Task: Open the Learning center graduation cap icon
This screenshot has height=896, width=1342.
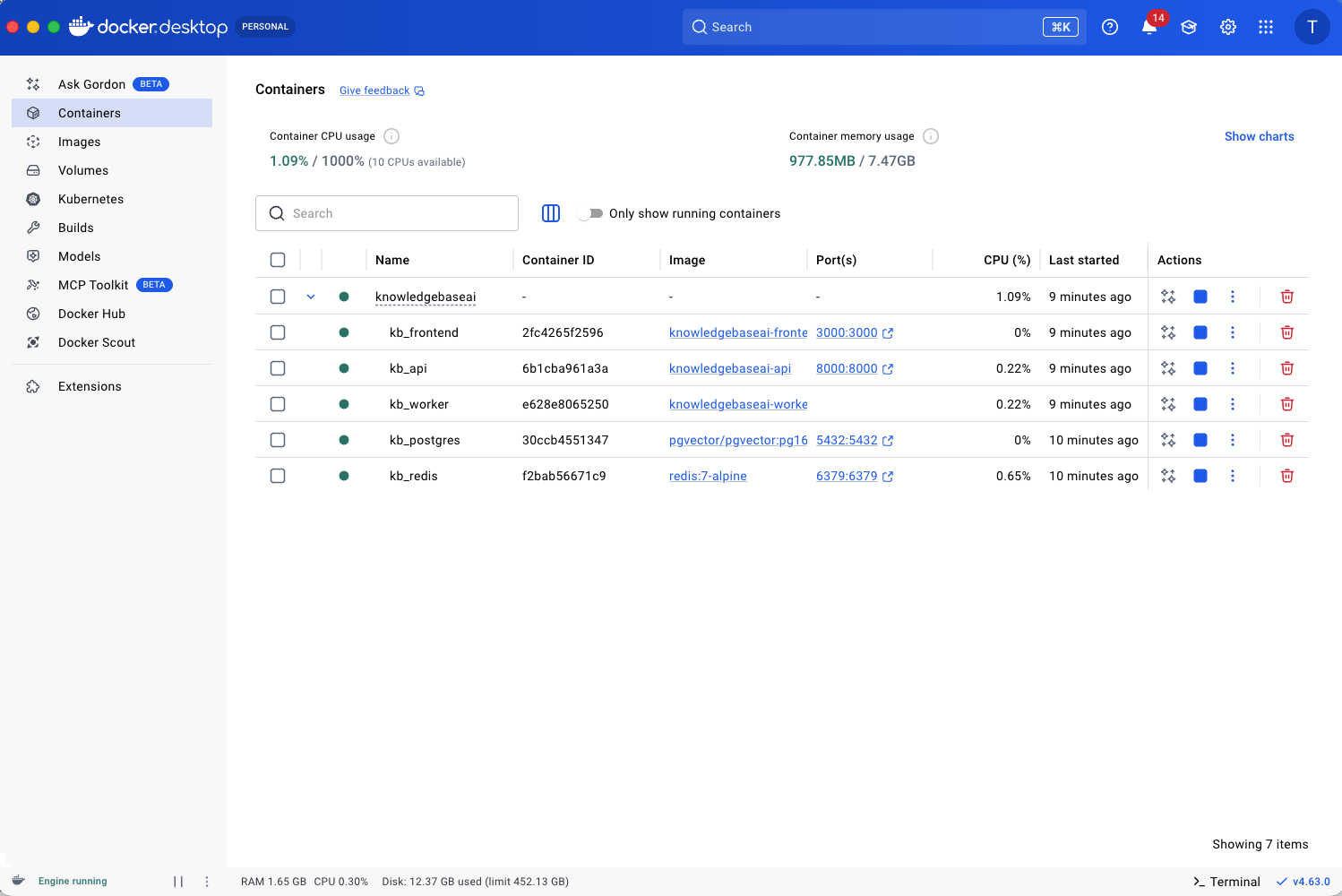Action: (x=1189, y=27)
